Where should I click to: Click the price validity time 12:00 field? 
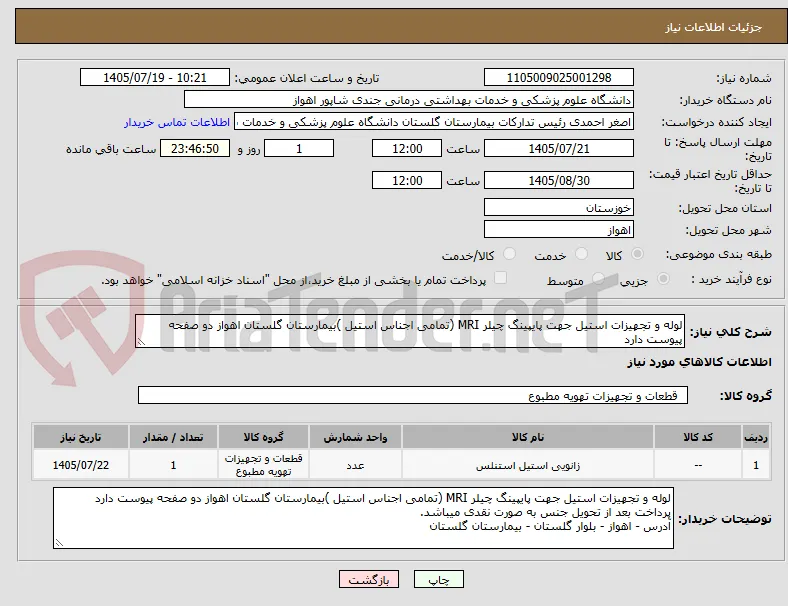pyautogui.click(x=407, y=180)
